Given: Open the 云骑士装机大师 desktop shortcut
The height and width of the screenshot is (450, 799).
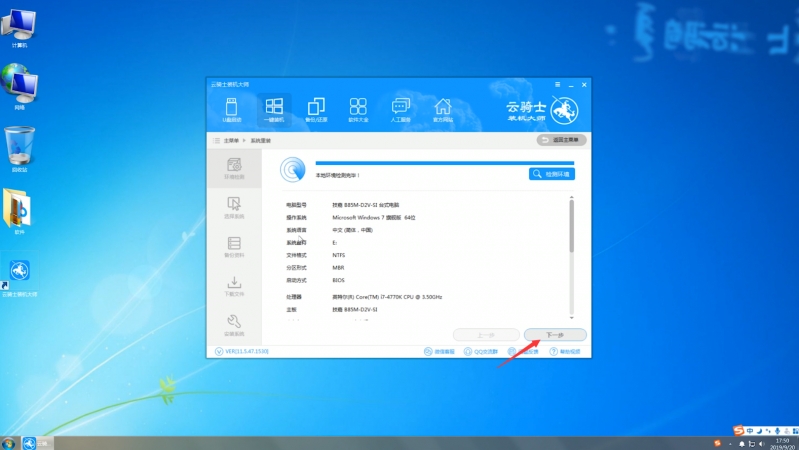Looking at the screenshot, I should [x=19, y=276].
